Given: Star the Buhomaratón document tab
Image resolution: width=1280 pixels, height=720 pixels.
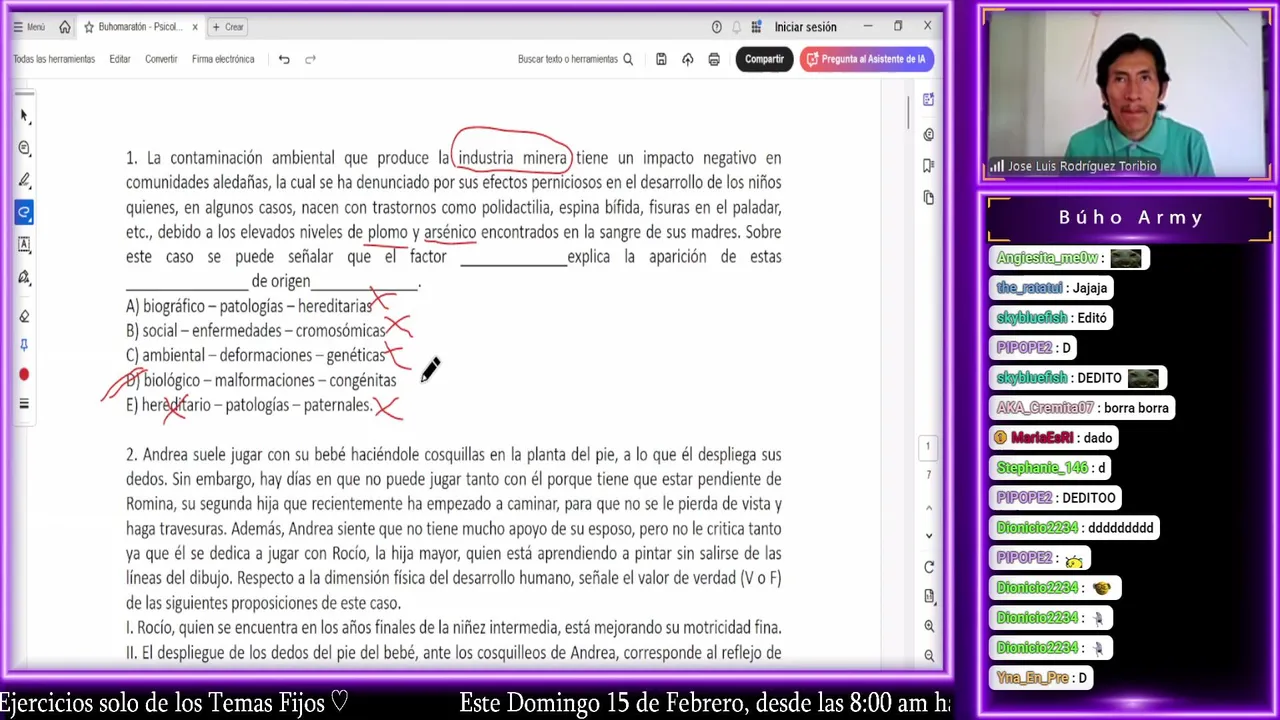Looking at the screenshot, I should (89, 27).
